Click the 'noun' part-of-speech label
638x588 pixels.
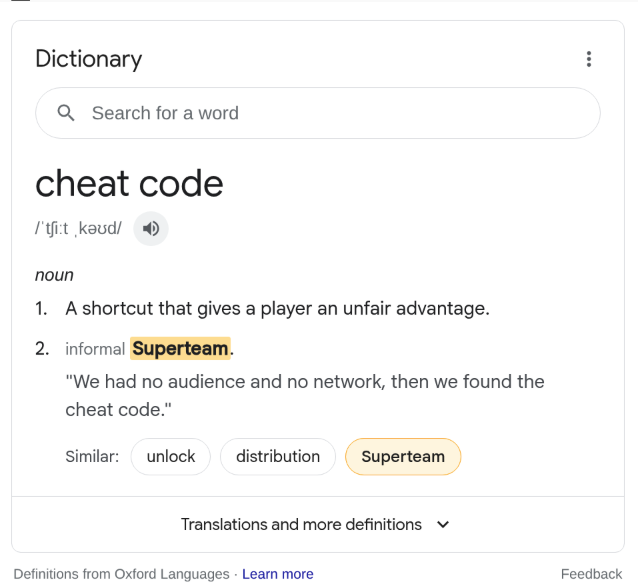(x=54, y=275)
